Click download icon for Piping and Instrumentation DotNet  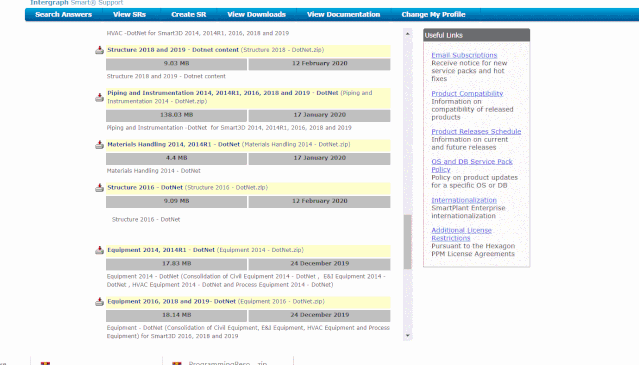pyautogui.click(x=99, y=97)
